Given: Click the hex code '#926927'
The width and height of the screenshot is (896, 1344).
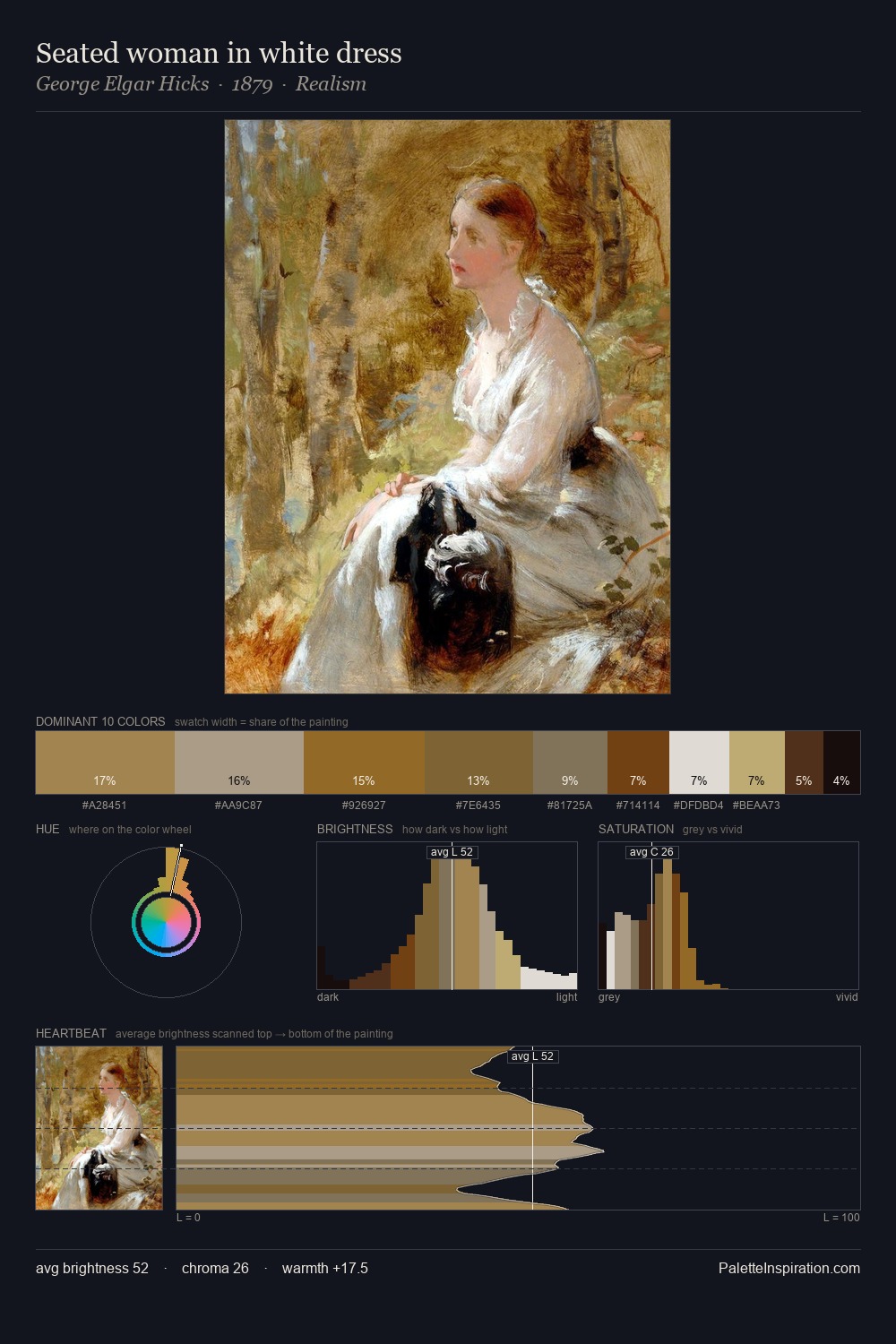Looking at the screenshot, I should pyautogui.click(x=364, y=806).
